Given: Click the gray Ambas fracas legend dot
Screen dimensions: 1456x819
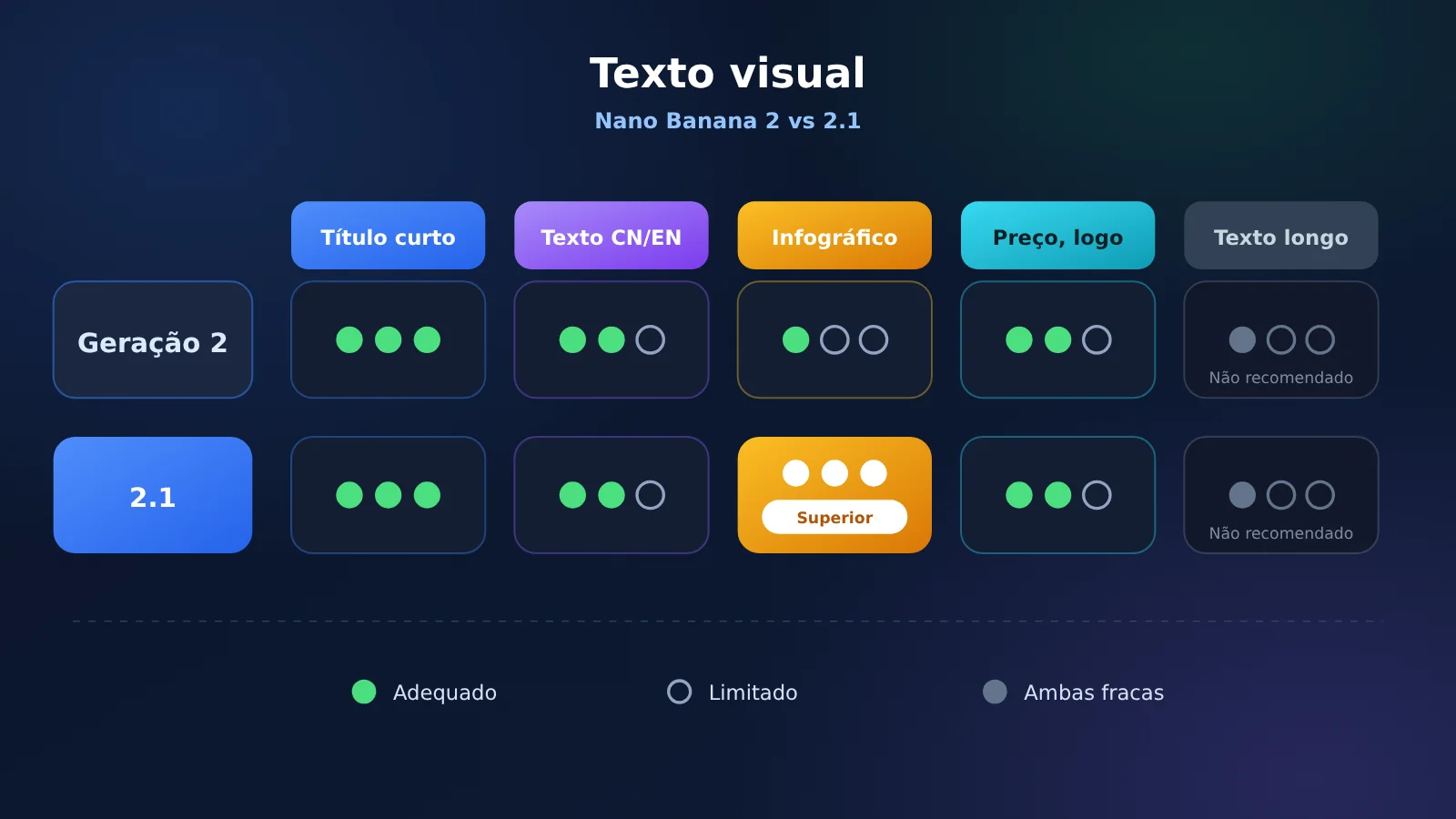Looking at the screenshot, I should click(995, 692).
